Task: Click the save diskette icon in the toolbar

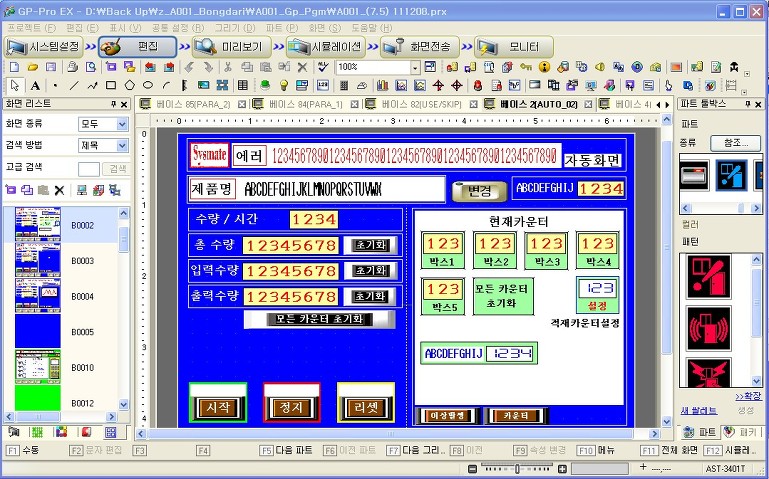Action: tap(53, 67)
